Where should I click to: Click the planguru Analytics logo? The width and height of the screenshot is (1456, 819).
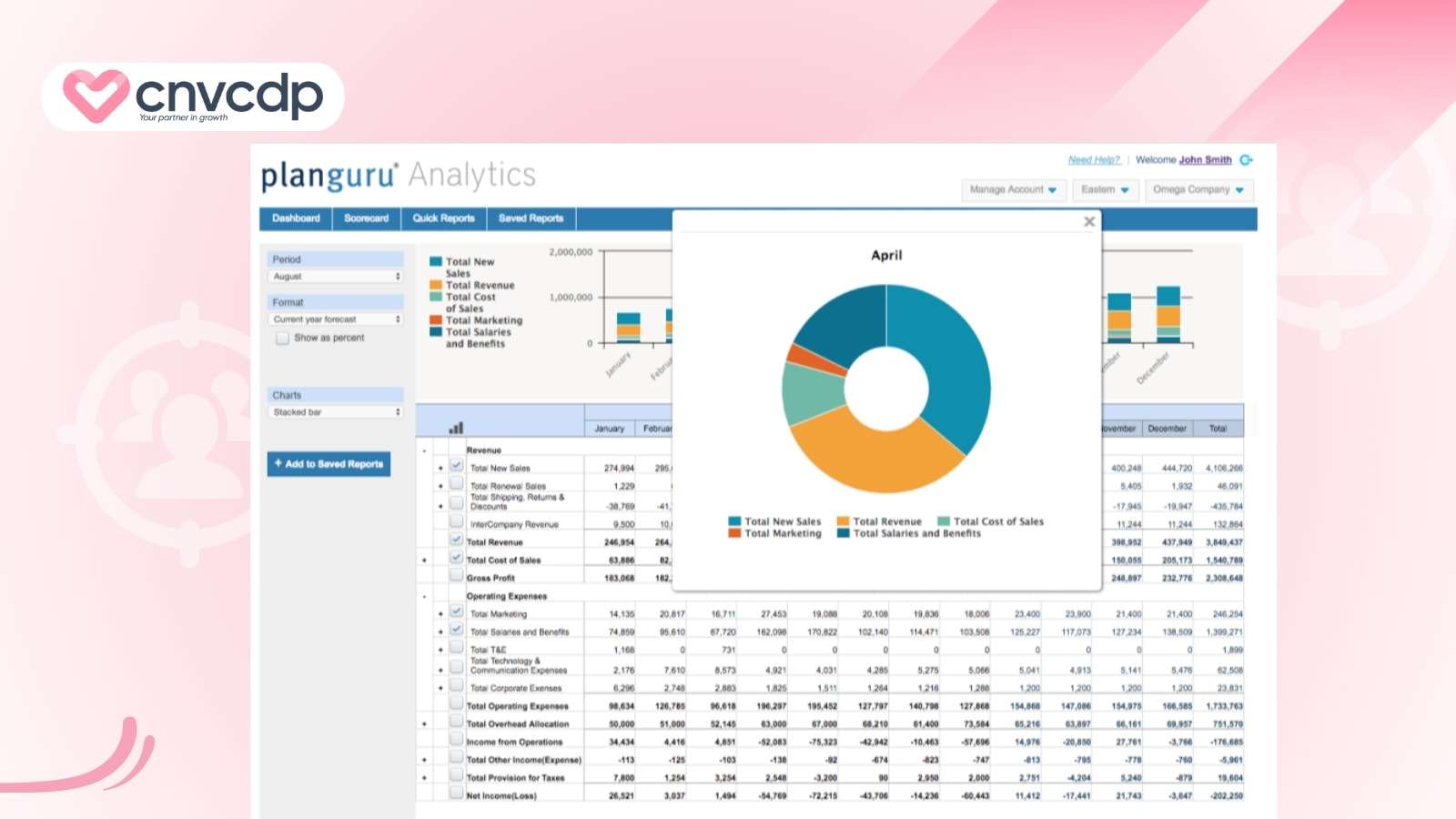[x=398, y=176]
